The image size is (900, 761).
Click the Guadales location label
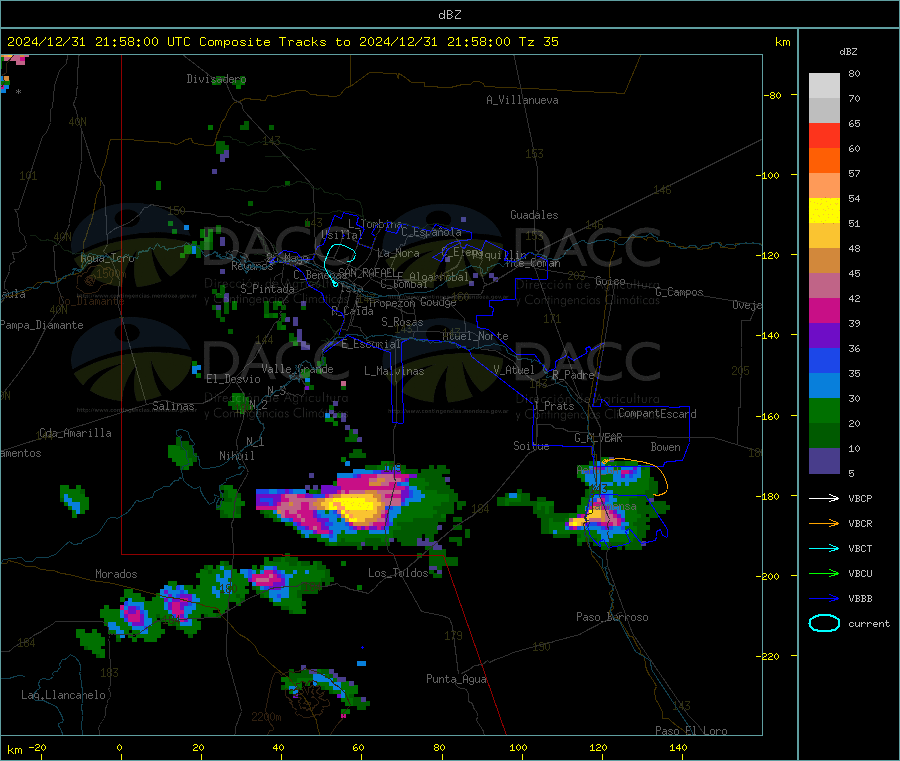534,215
